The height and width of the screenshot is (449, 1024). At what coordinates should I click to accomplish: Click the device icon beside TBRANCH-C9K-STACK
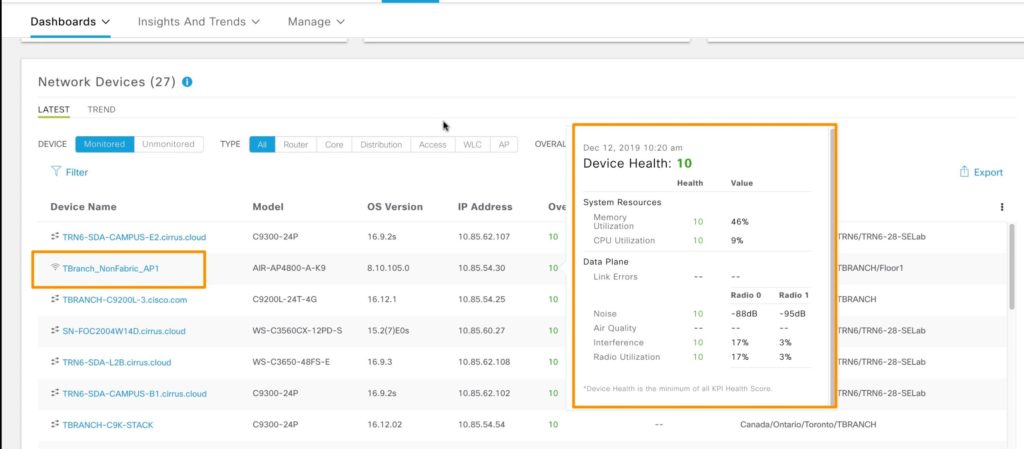[x=55, y=425]
